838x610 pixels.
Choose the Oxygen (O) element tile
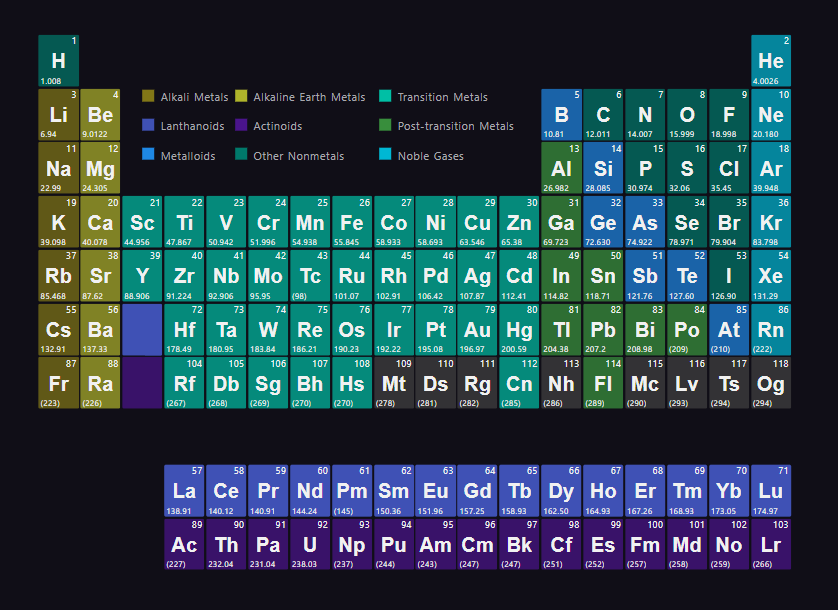pos(687,114)
